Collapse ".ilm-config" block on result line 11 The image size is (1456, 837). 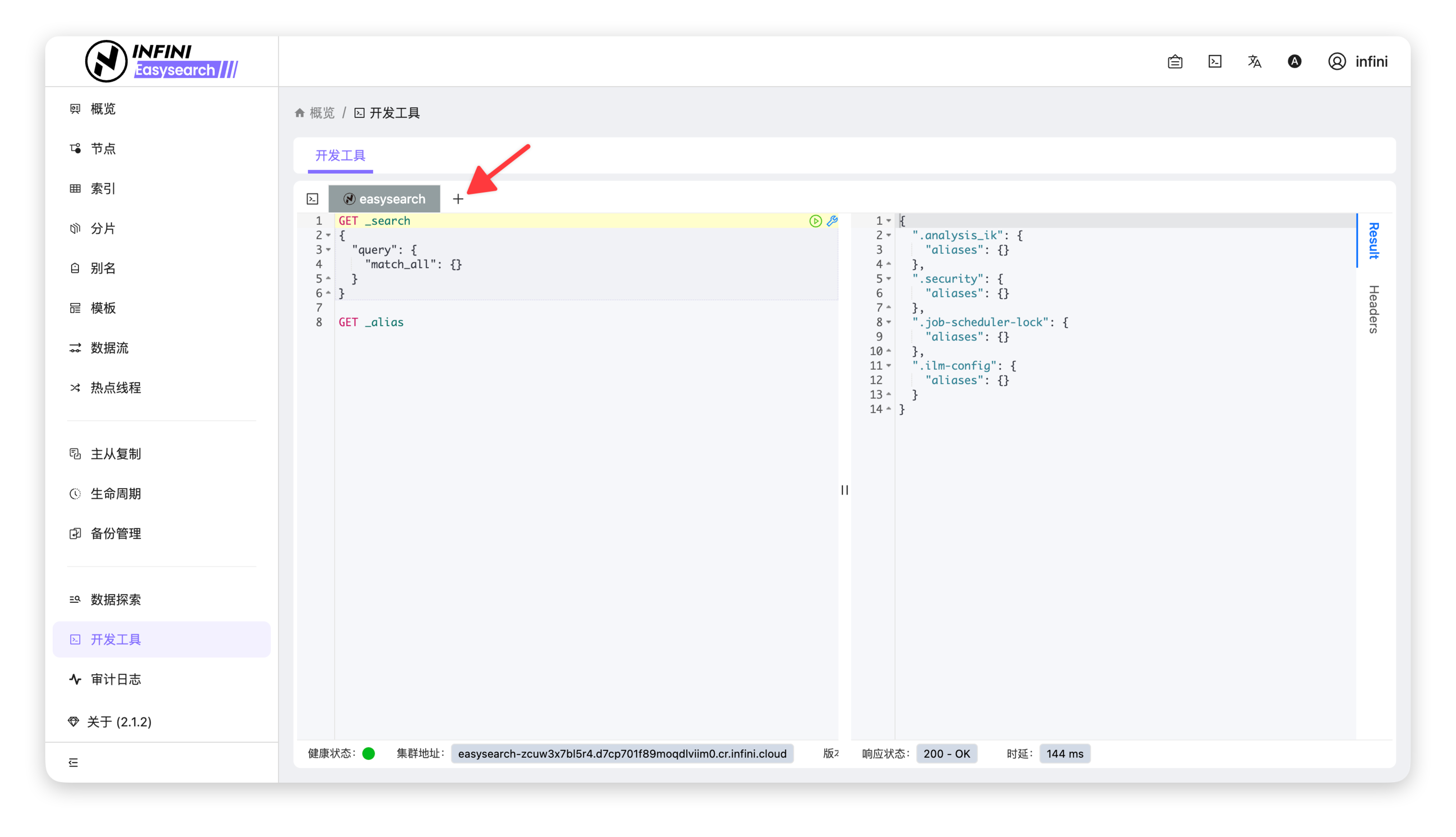click(x=889, y=366)
